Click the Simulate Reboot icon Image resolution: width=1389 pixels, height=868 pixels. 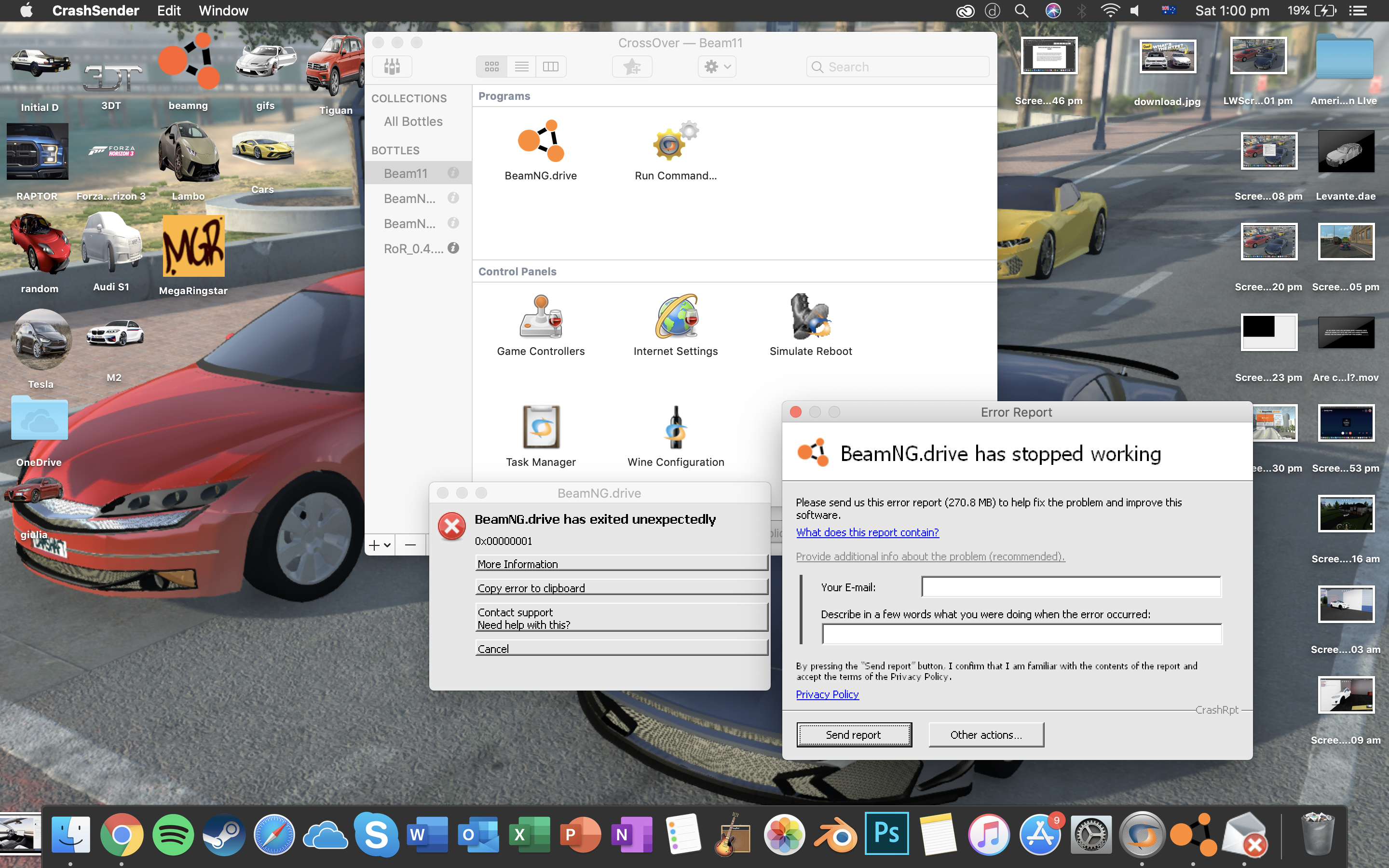810,316
